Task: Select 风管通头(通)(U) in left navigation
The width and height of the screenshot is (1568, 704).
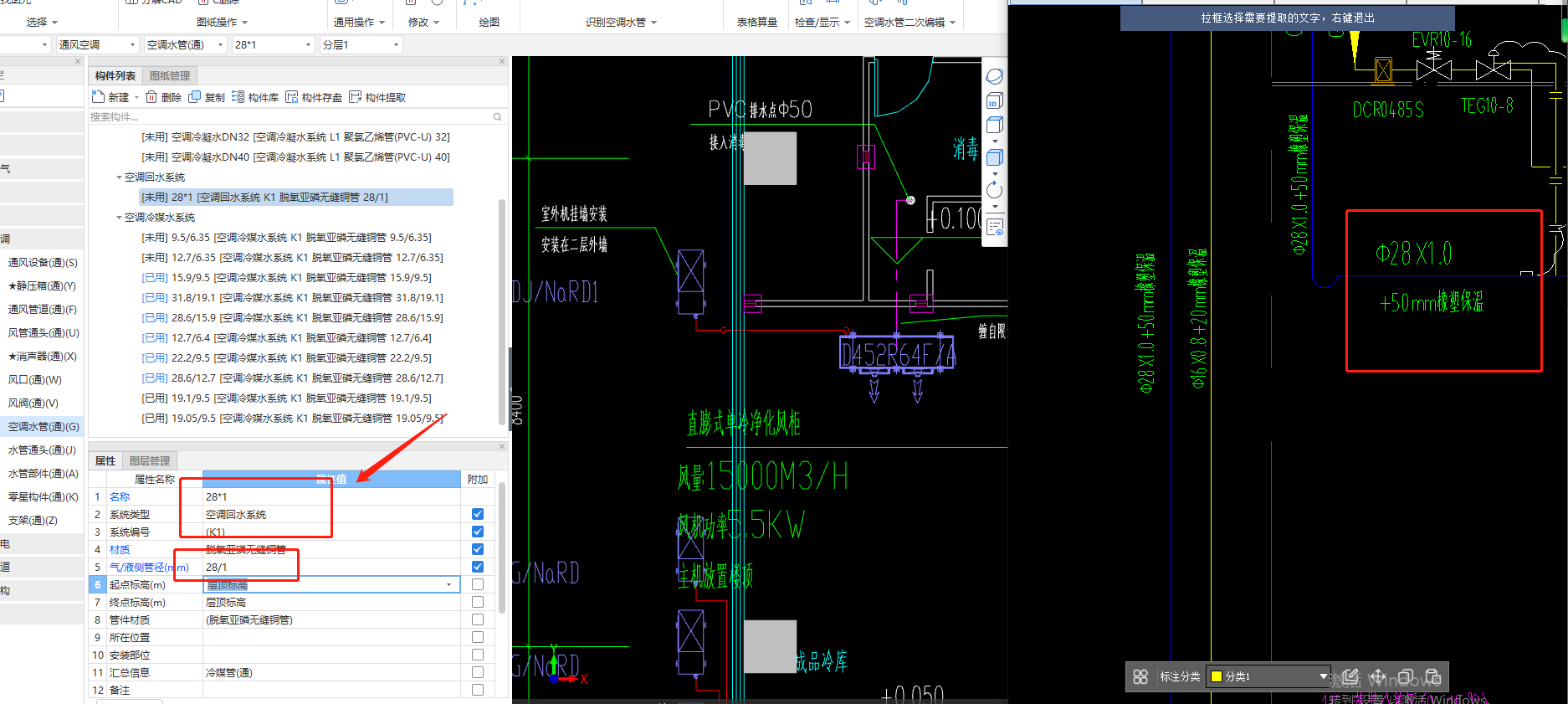Action: pos(42,333)
